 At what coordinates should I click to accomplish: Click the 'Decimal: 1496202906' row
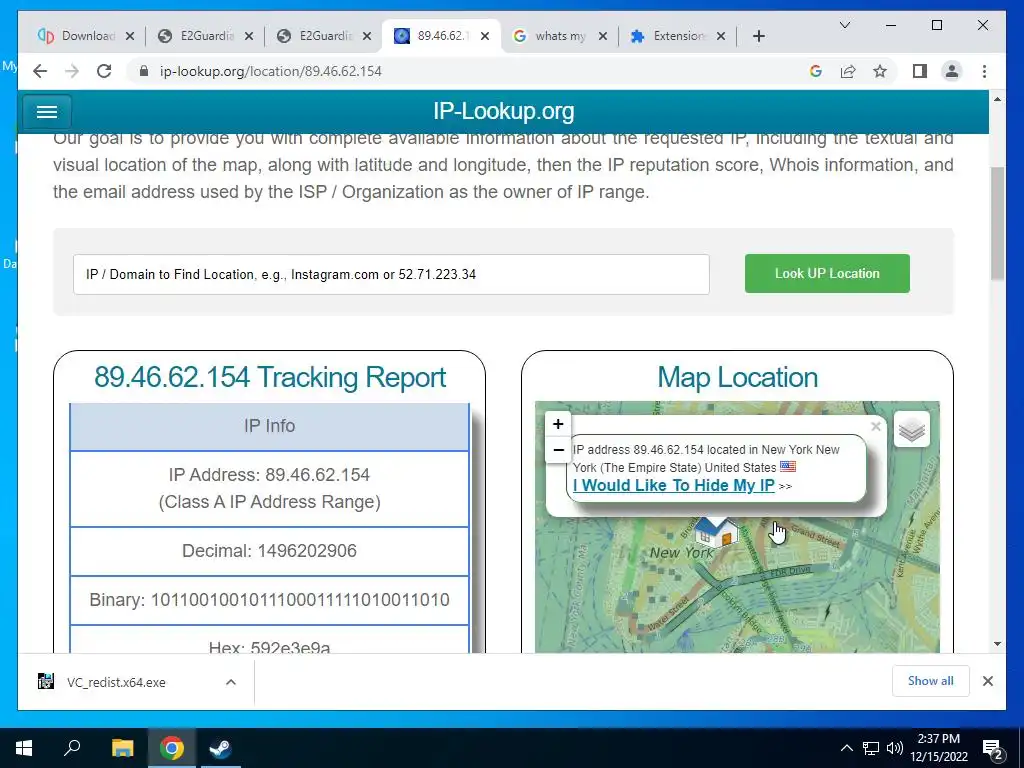tap(269, 551)
